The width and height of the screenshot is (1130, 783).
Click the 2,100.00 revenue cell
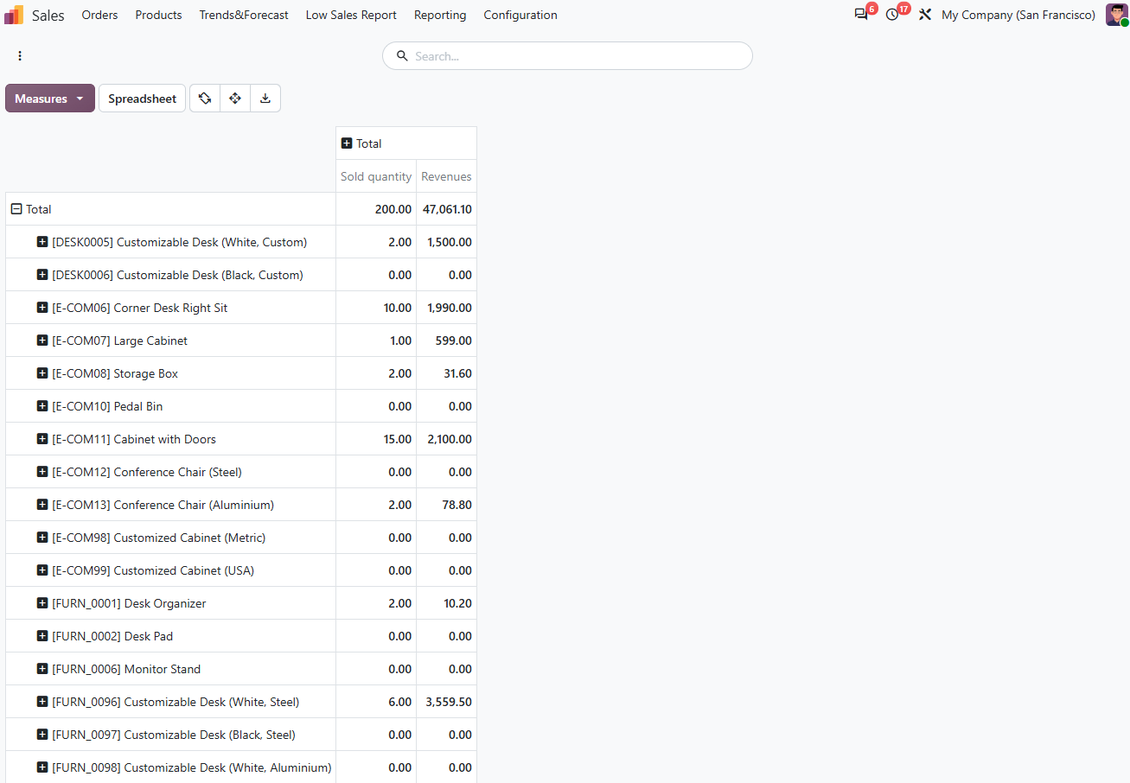446,439
